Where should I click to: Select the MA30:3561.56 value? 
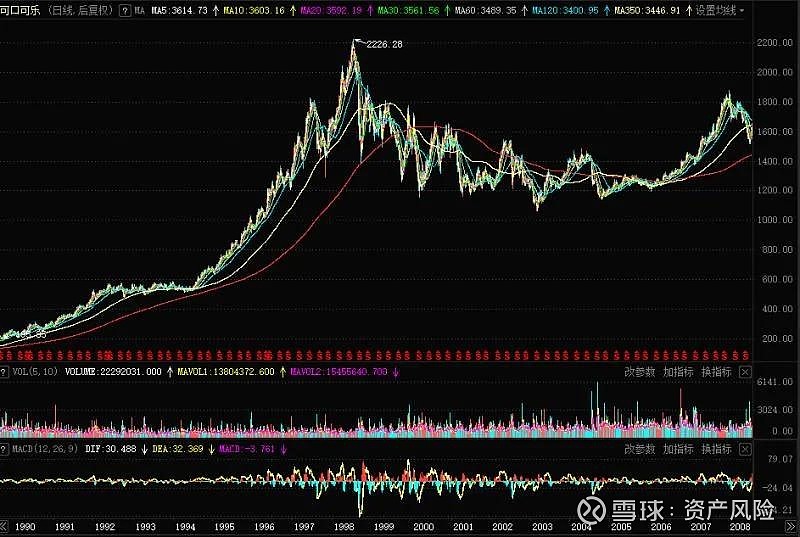408,10
